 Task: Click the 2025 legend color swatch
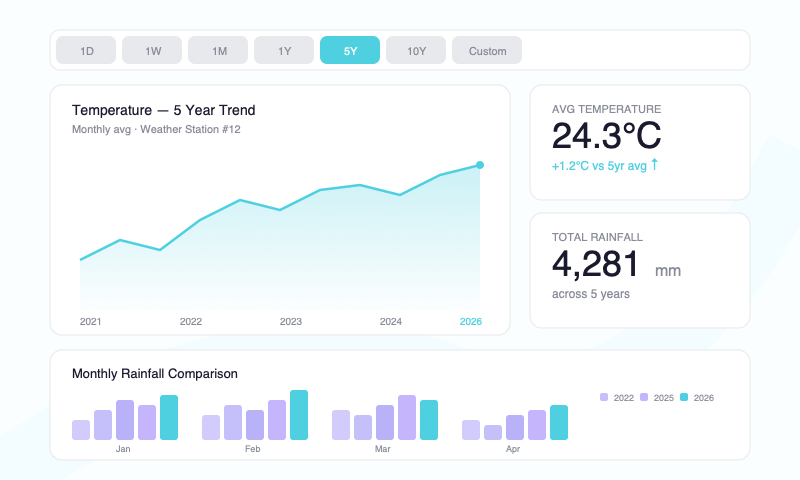(644, 397)
